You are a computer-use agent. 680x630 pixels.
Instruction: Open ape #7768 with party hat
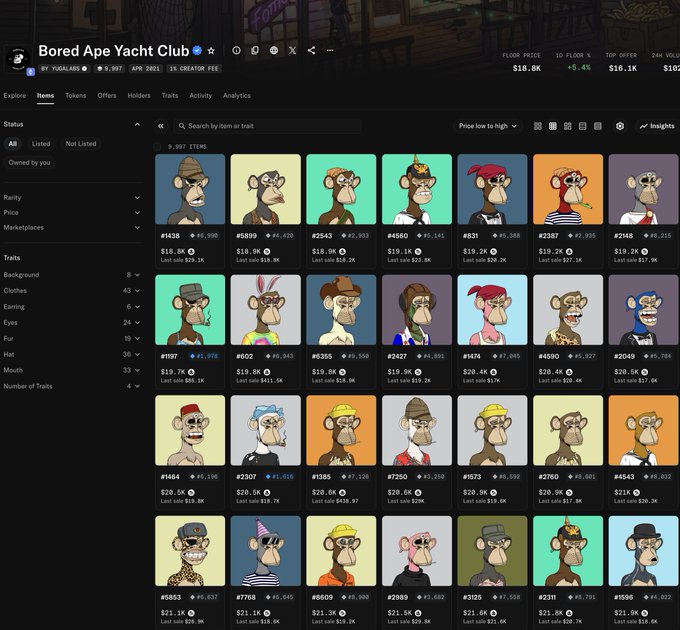(266, 551)
